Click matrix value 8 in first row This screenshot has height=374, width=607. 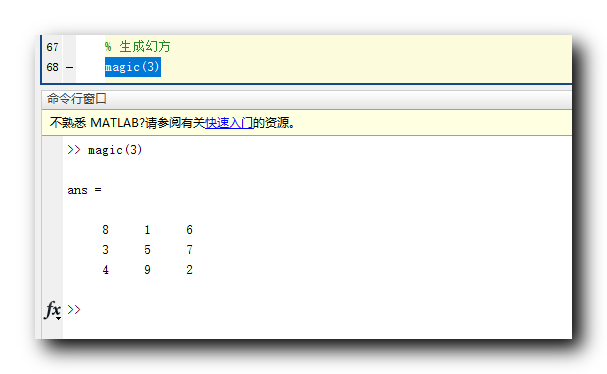click(105, 230)
